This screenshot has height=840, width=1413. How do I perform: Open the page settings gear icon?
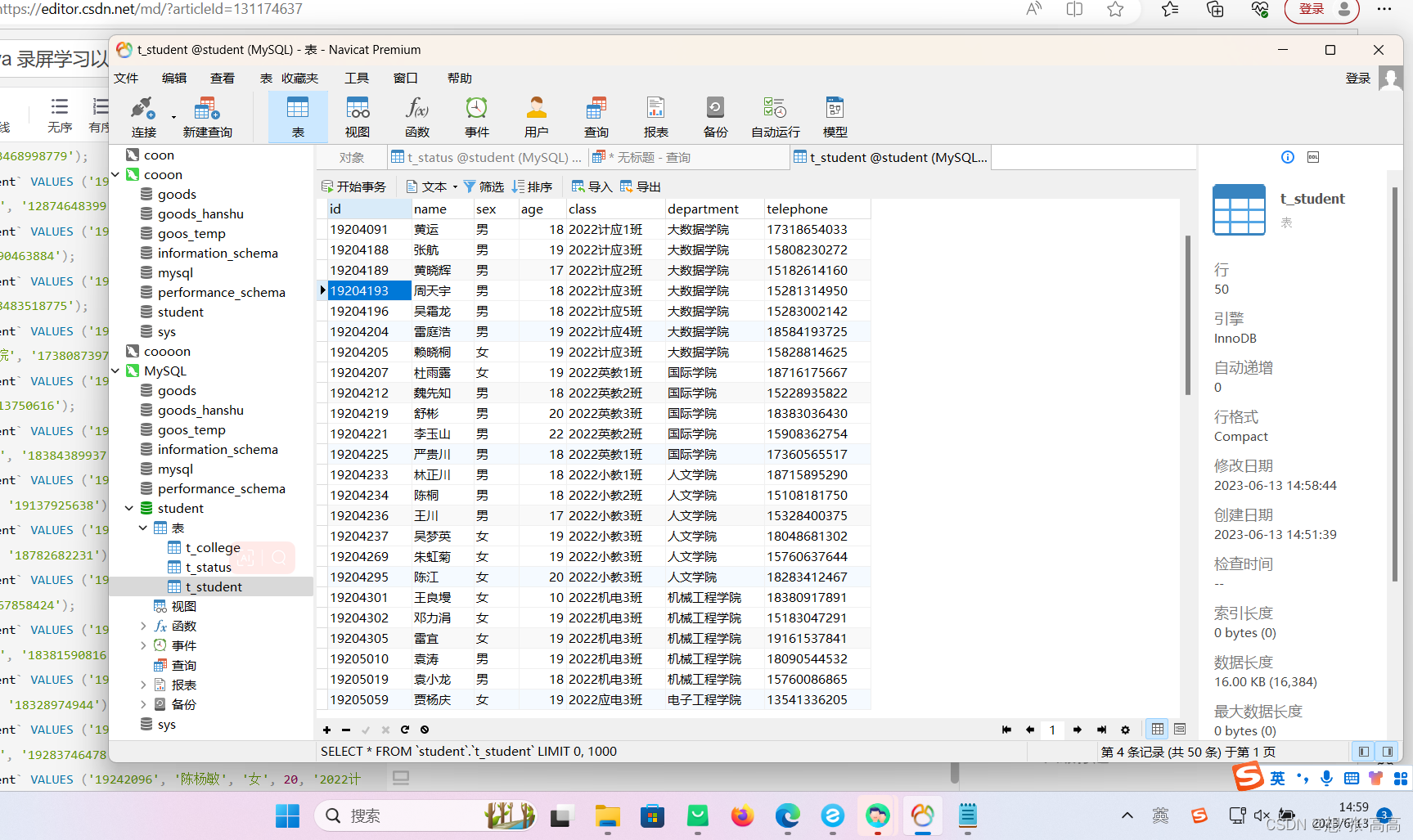point(1125,730)
